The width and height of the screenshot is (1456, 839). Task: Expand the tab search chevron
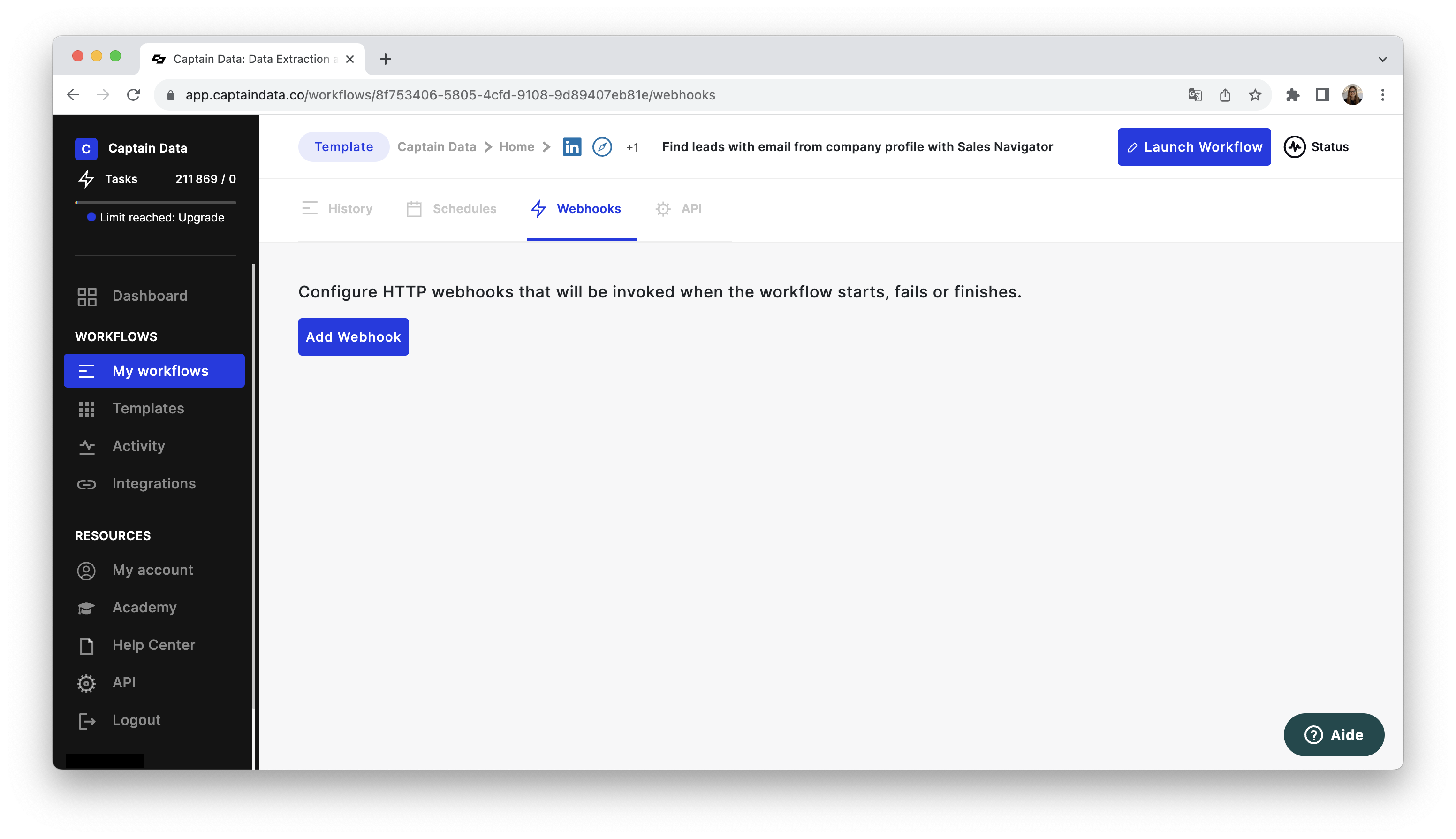pos(1382,59)
